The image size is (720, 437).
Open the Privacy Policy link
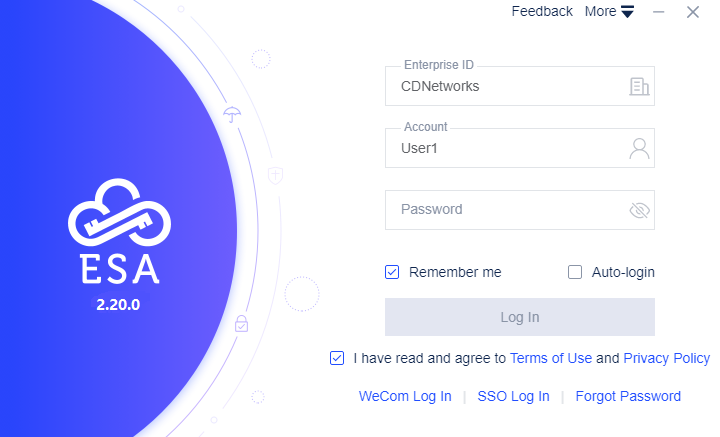tap(666, 358)
